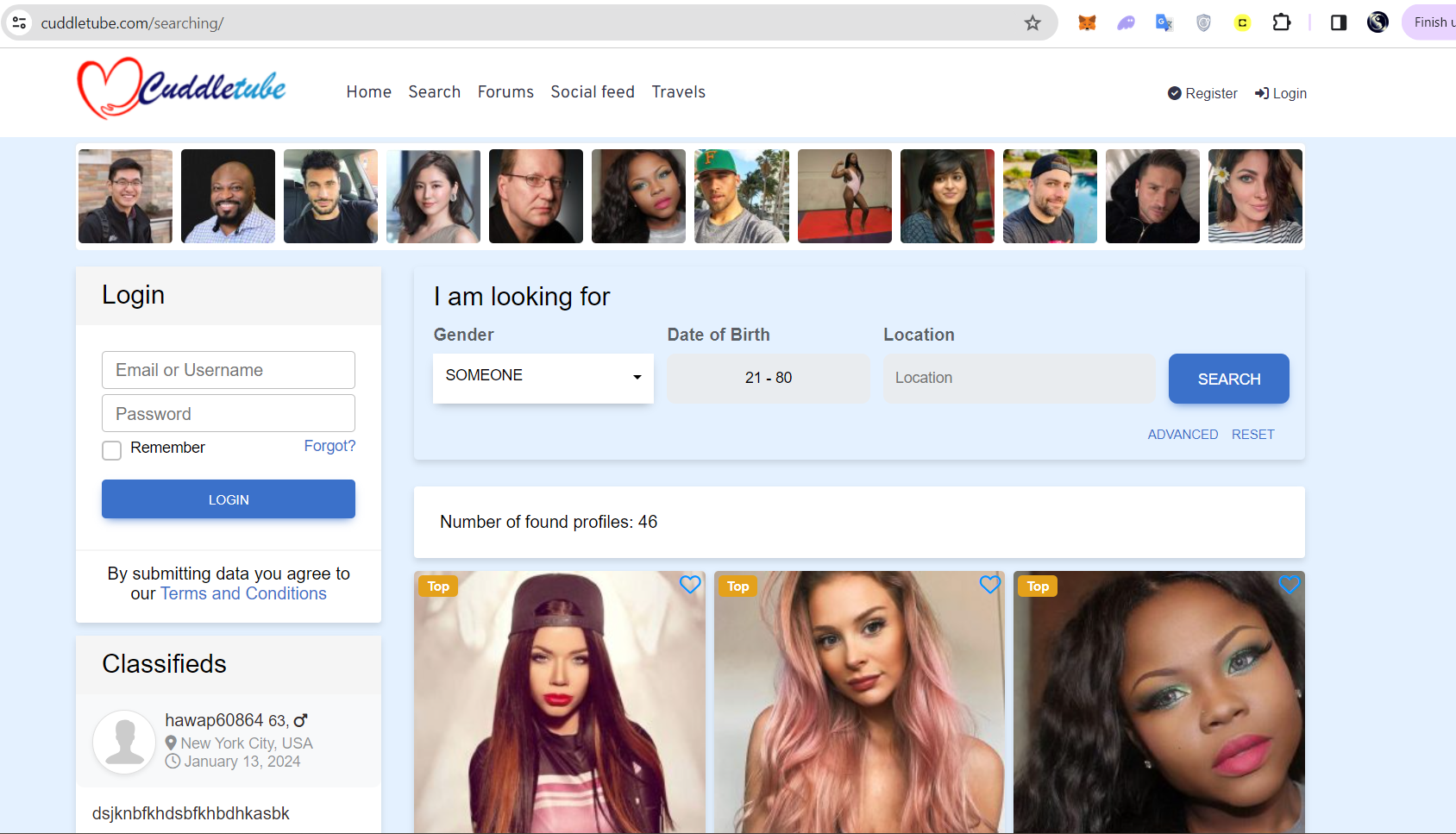Click the purple extension icon next to the fox
The image size is (1456, 834).
coord(1126,23)
